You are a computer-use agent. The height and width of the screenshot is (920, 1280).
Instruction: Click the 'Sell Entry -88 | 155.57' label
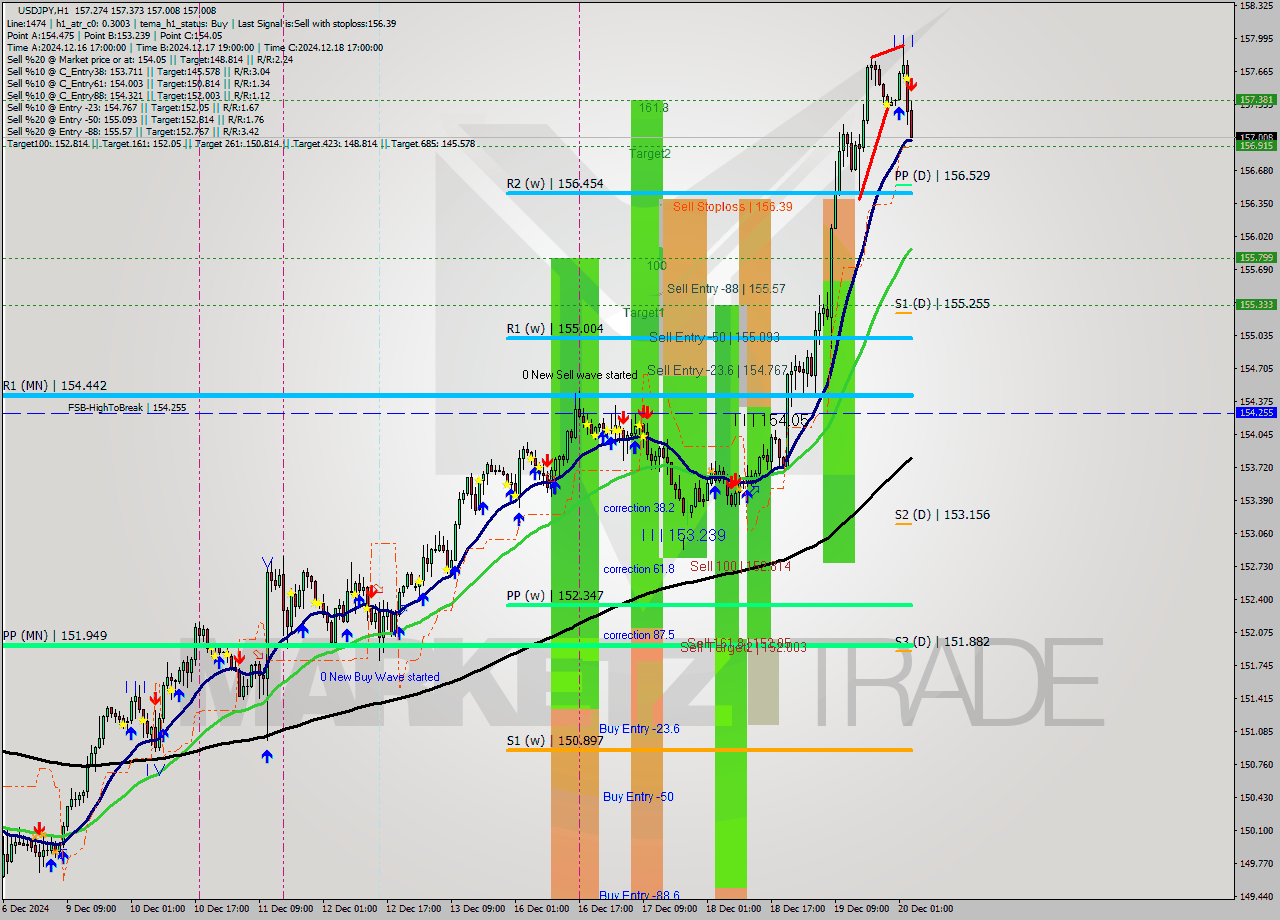click(x=726, y=288)
